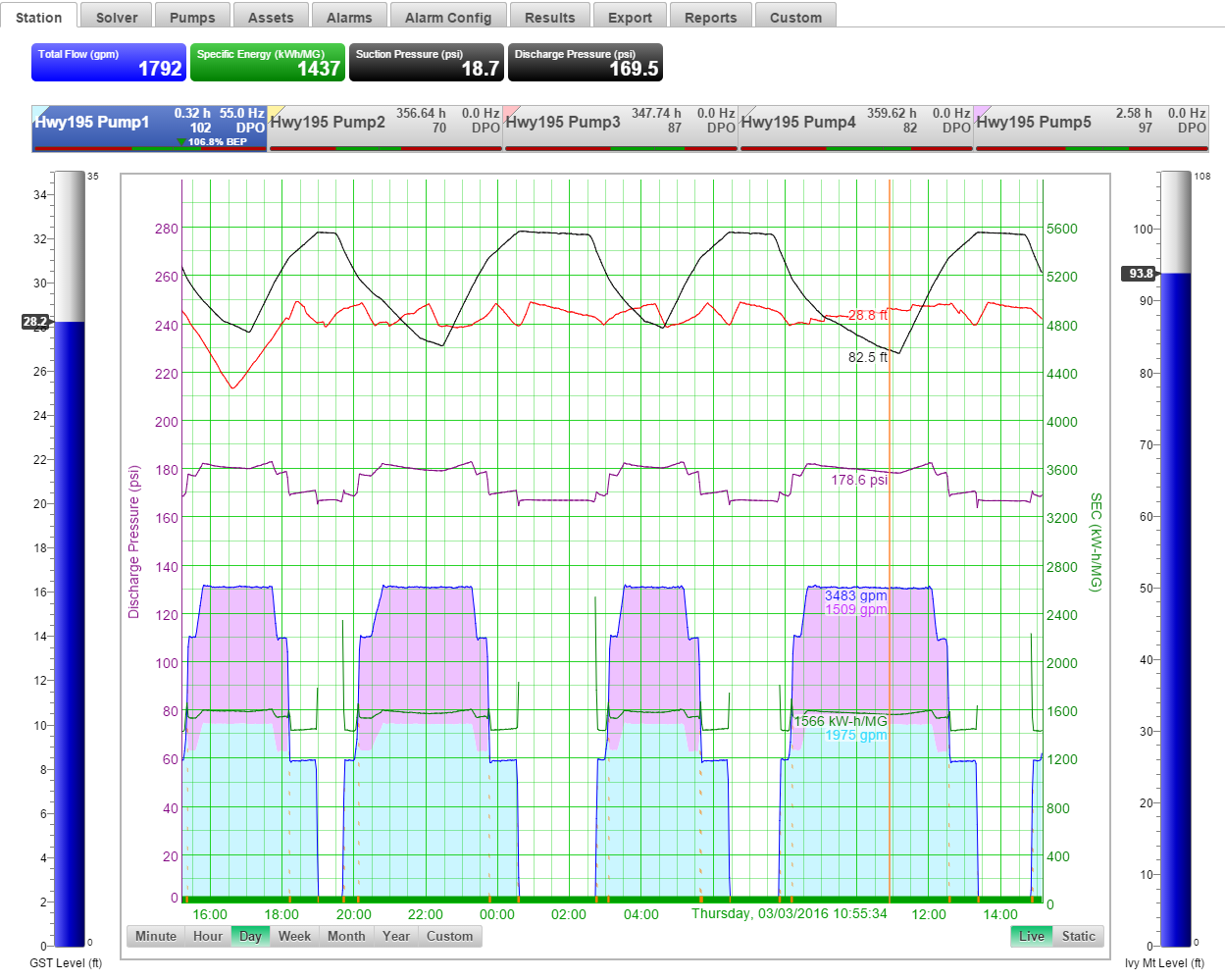Screen dimensions: 1225x980
Task: Click the Specific Energy indicator tile
Action: point(268,62)
